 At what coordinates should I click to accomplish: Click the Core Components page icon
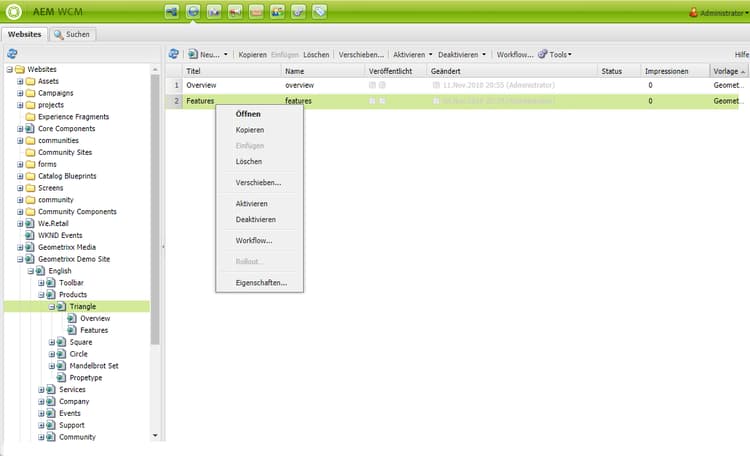pyautogui.click(x=30, y=129)
